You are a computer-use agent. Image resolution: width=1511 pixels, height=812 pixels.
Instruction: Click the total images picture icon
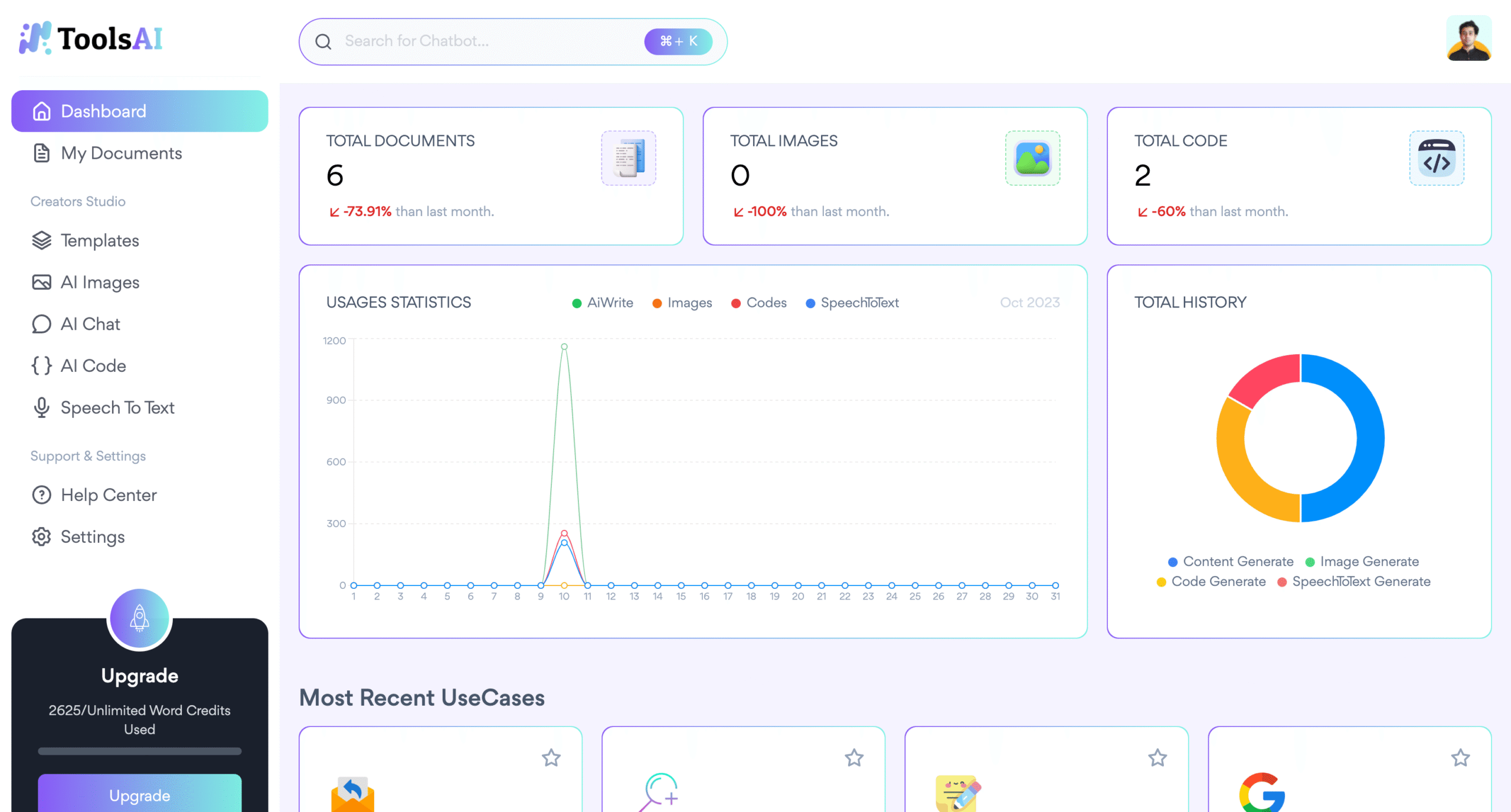[1032, 158]
